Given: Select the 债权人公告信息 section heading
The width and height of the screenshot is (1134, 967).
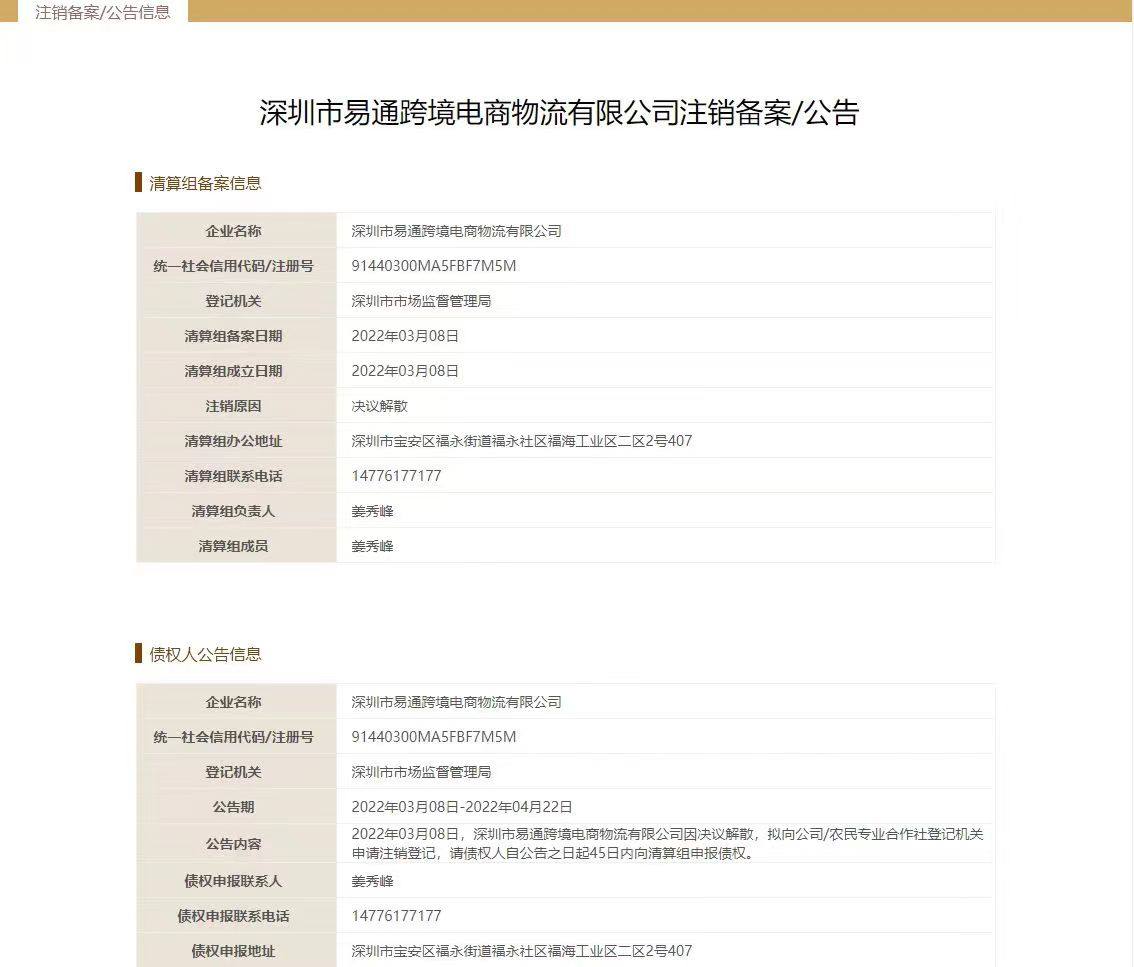Looking at the screenshot, I should coord(205,655).
